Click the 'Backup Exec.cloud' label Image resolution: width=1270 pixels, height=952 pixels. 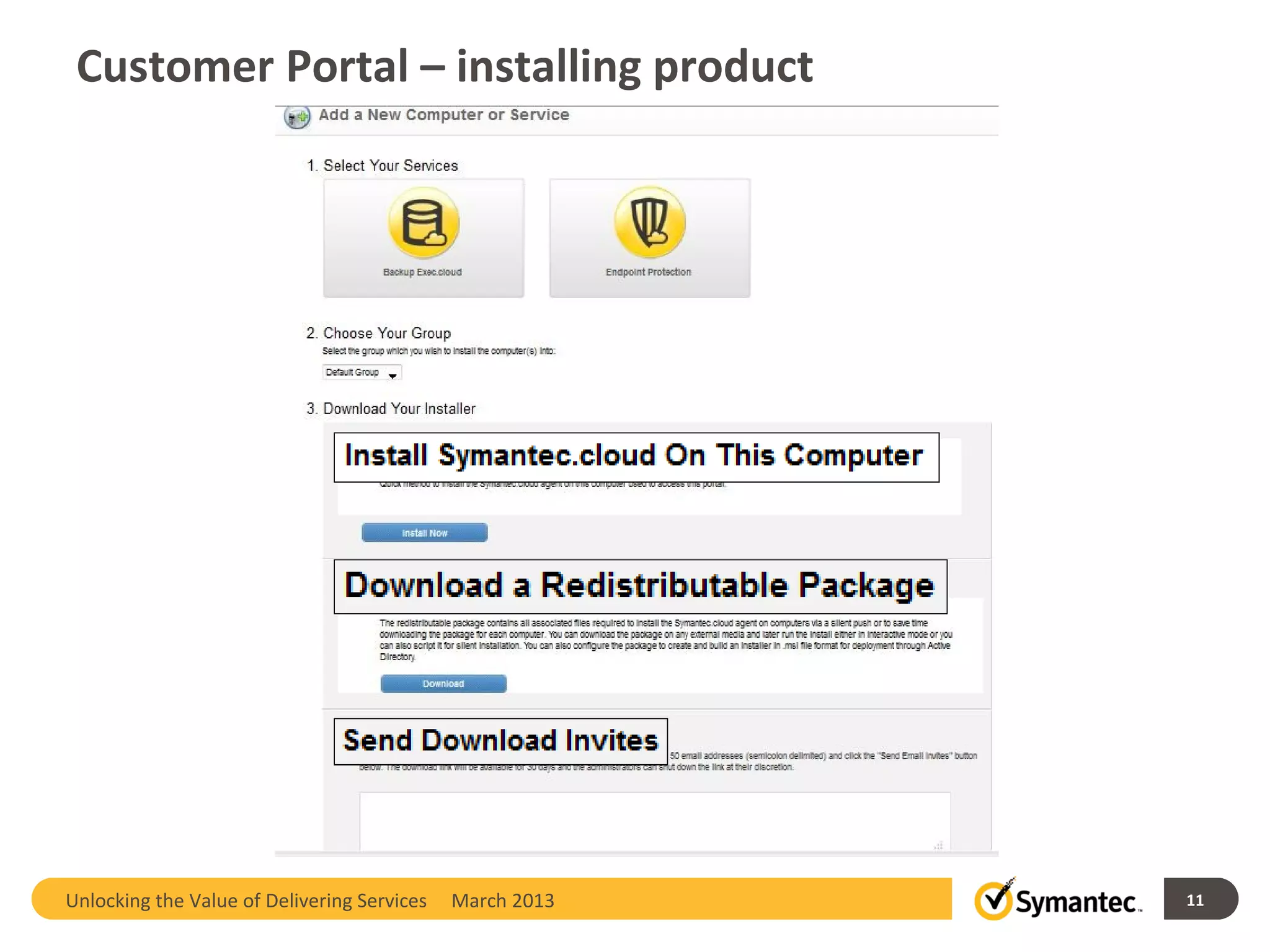pos(422,272)
